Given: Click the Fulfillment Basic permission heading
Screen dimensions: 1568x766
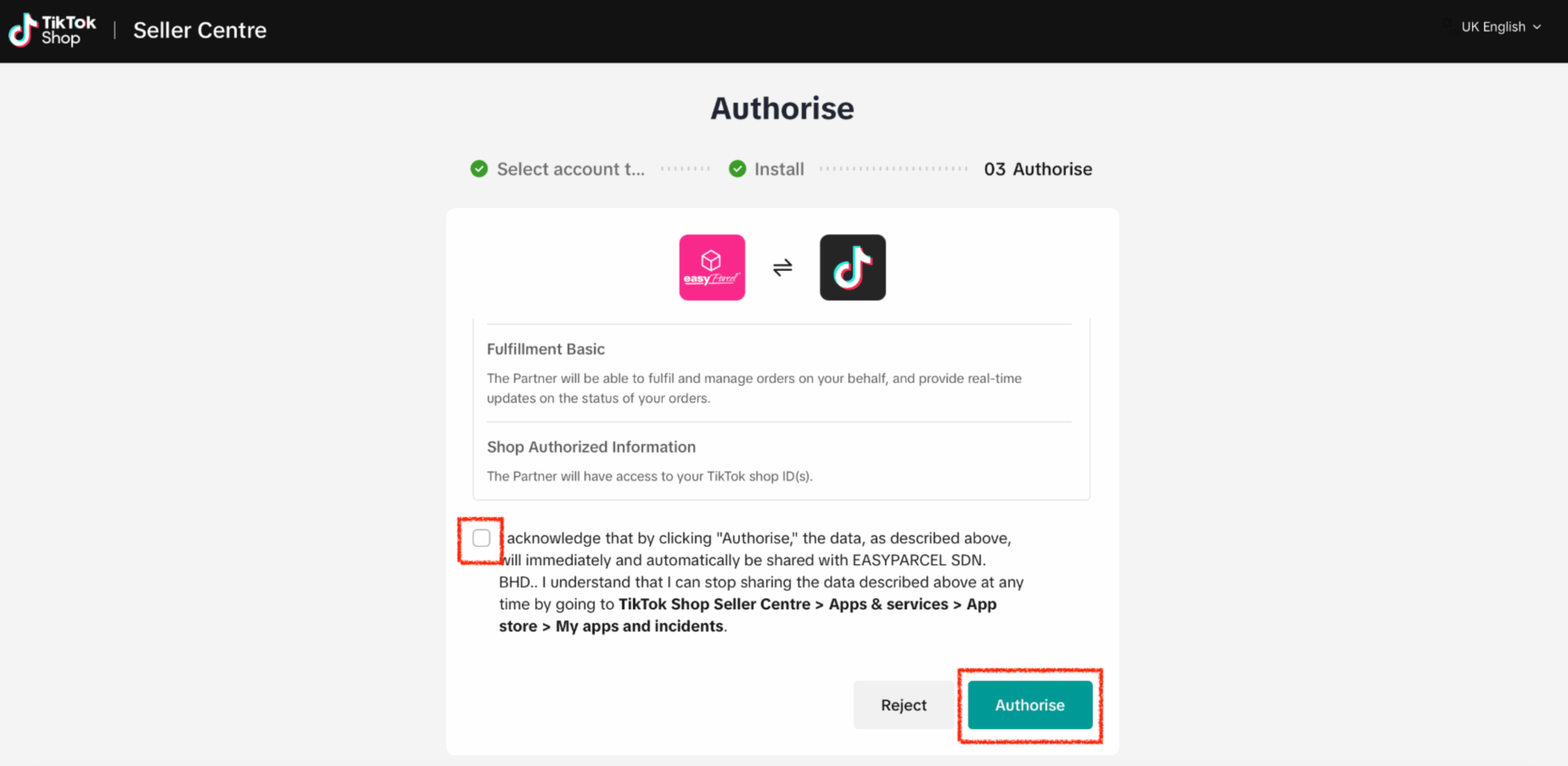Looking at the screenshot, I should pos(546,349).
